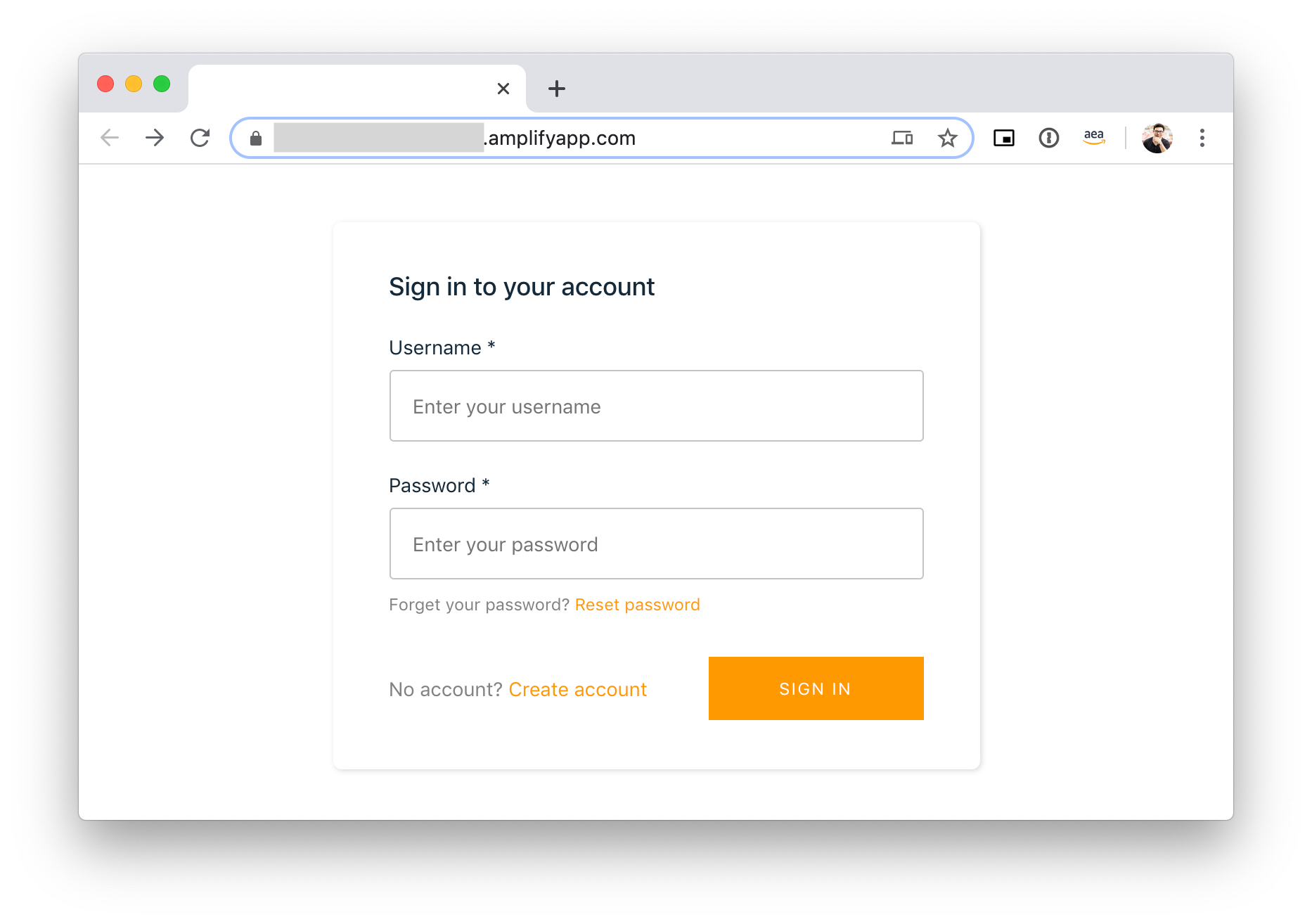The width and height of the screenshot is (1312, 924).
Task: Open the 1Password extension icon
Action: 1048,138
